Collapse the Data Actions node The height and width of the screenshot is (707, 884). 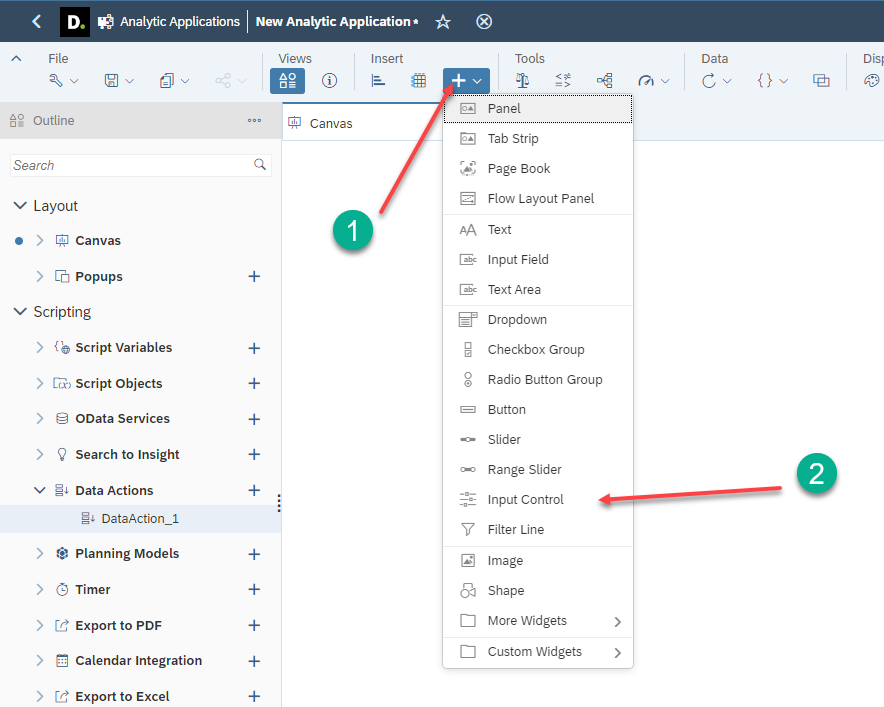tap(40, 490)
